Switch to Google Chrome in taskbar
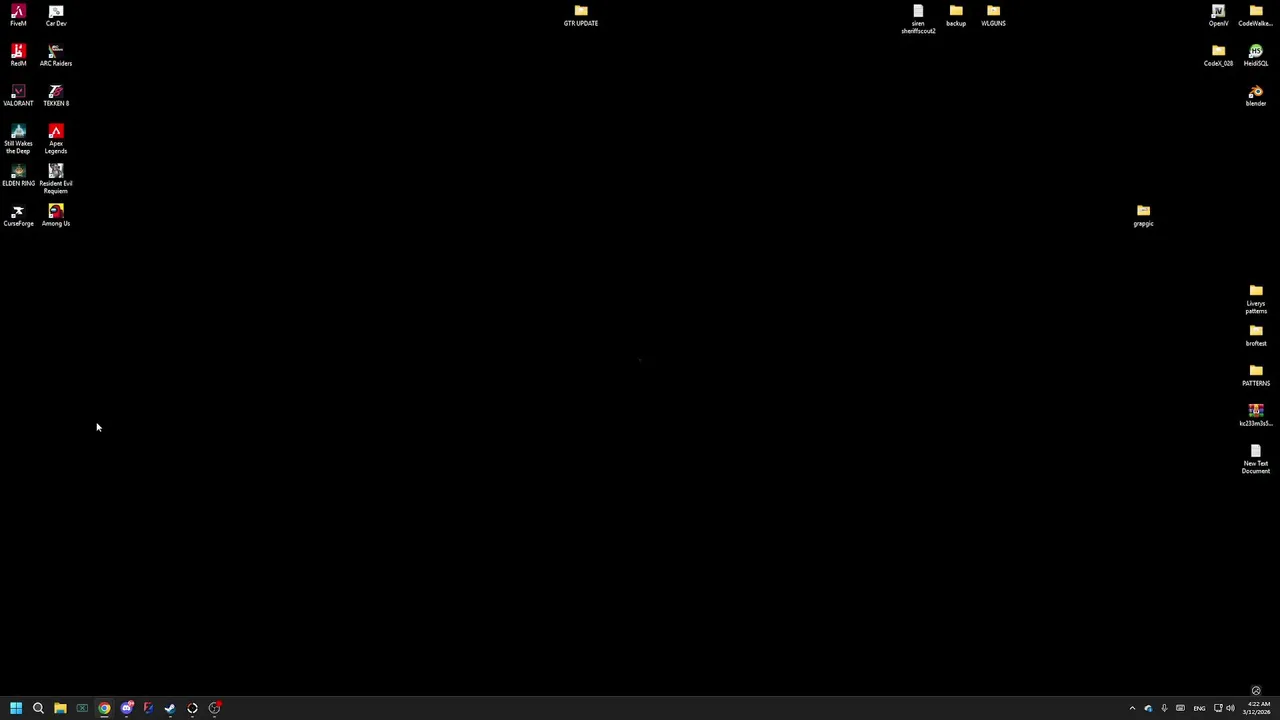The width and height of the screenshot is (1280, 720). (x=104, y=708)
